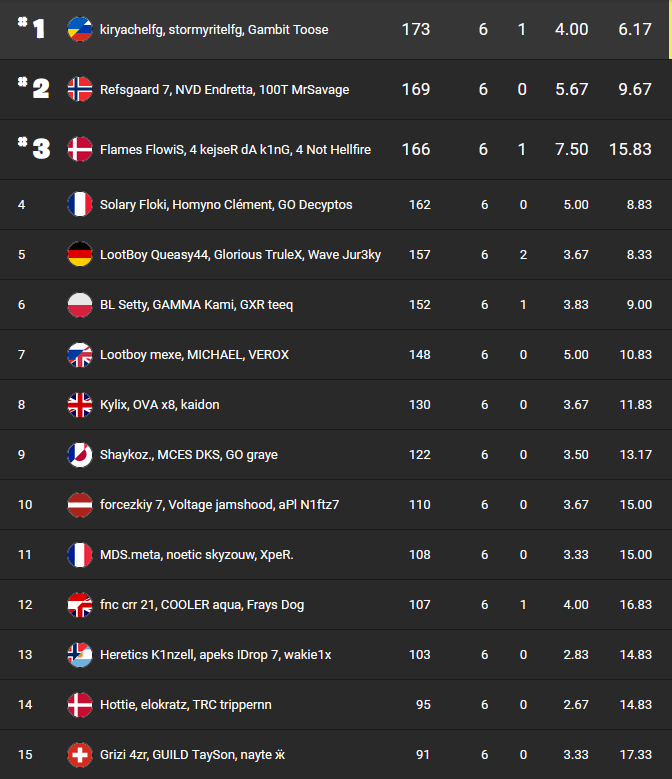Click the third place rank badge
The width and height of the screenshot is (672, 779).
click(x=33, y=148)
